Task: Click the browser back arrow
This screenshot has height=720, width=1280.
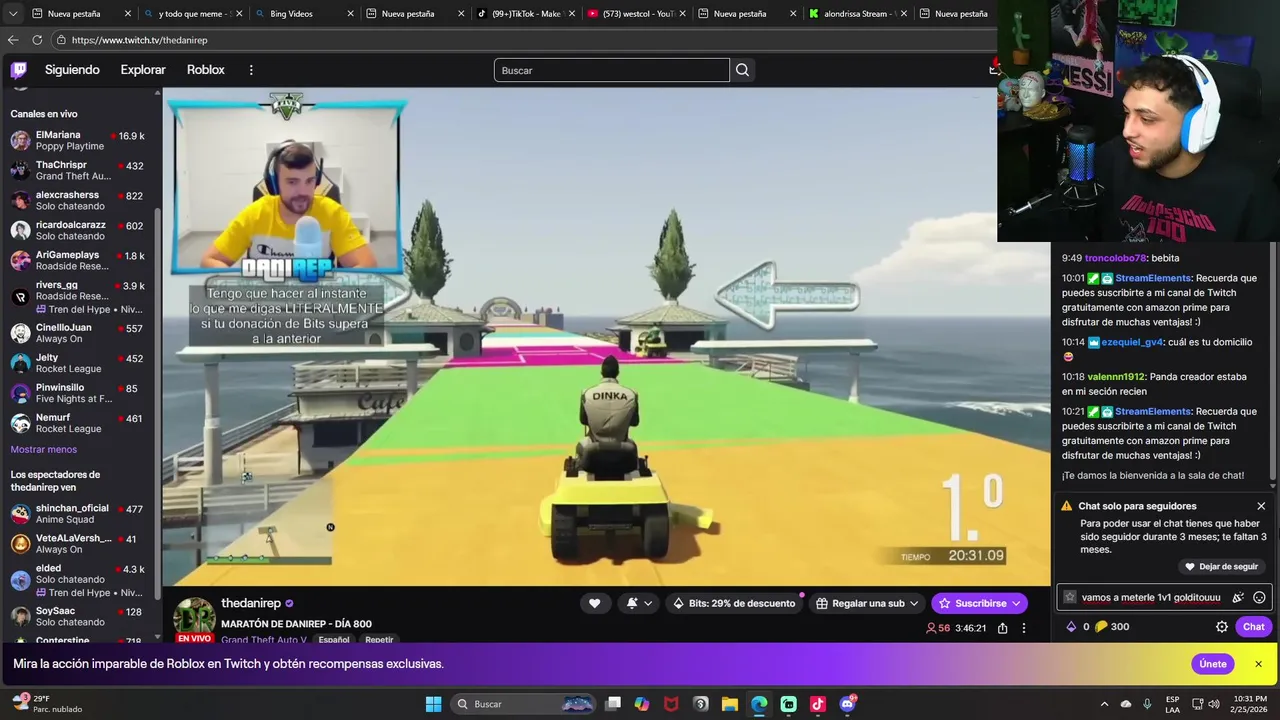Action: 13,40
